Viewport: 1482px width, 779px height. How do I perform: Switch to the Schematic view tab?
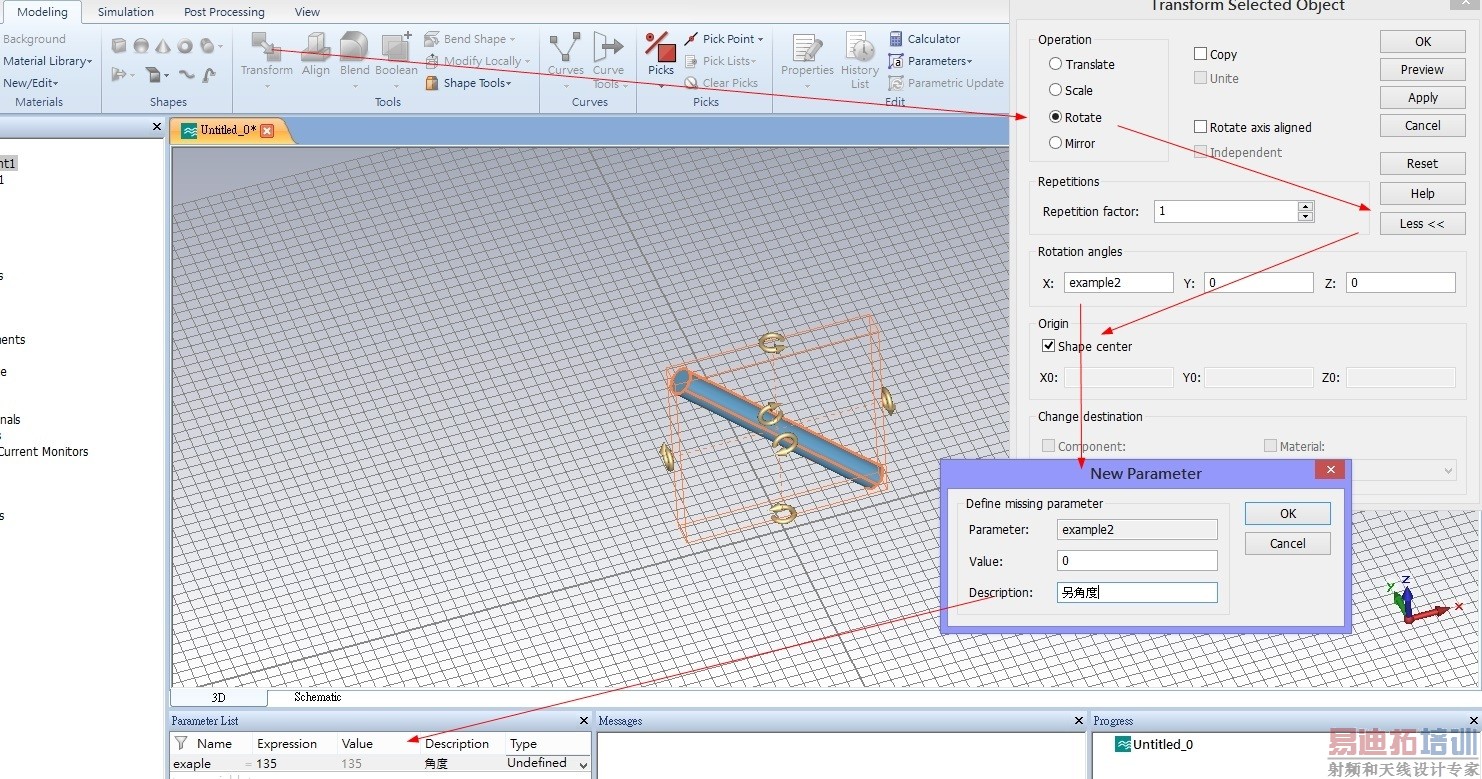tap(317, 697)
